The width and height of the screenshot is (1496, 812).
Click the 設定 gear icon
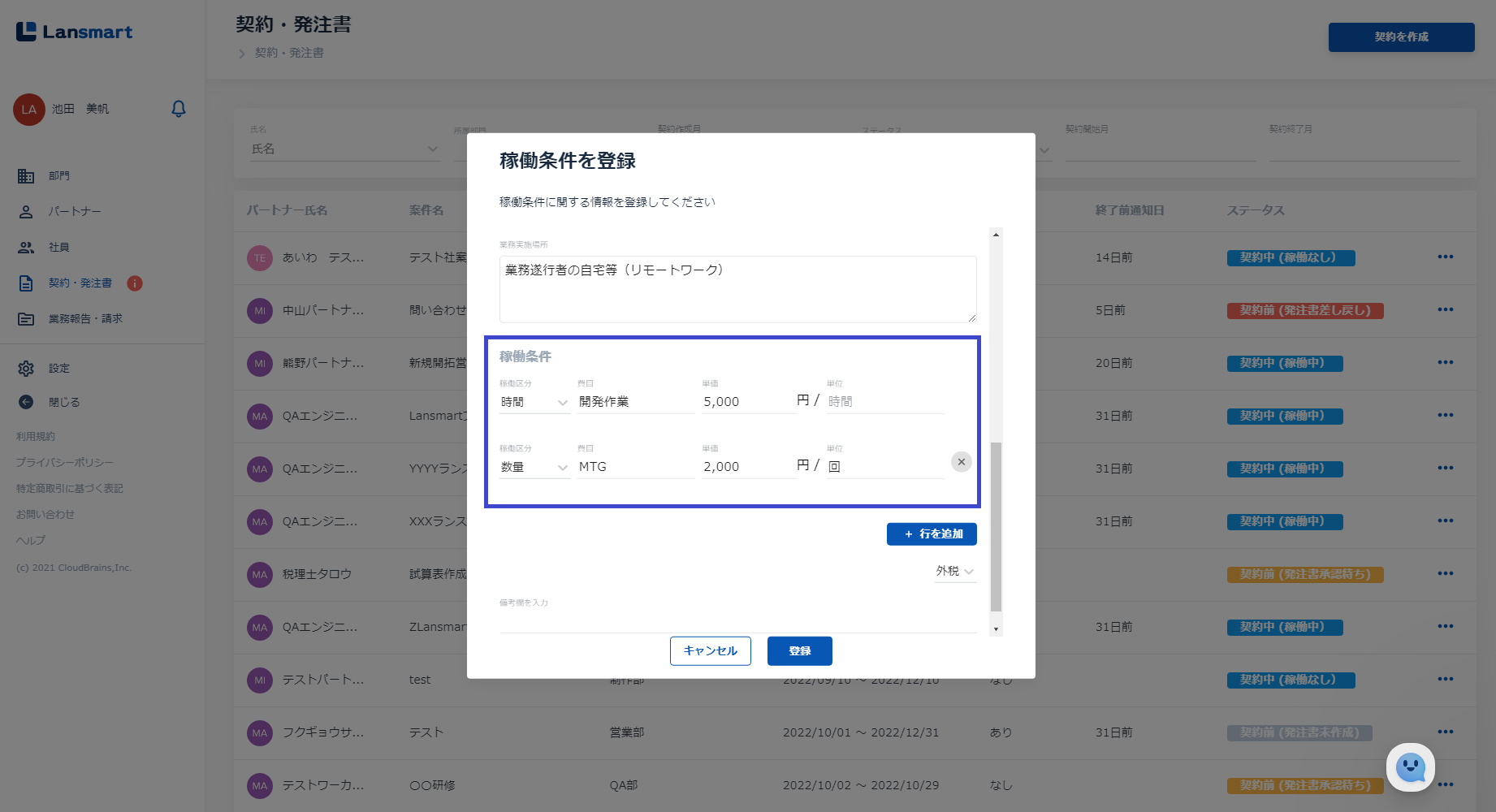26,369
